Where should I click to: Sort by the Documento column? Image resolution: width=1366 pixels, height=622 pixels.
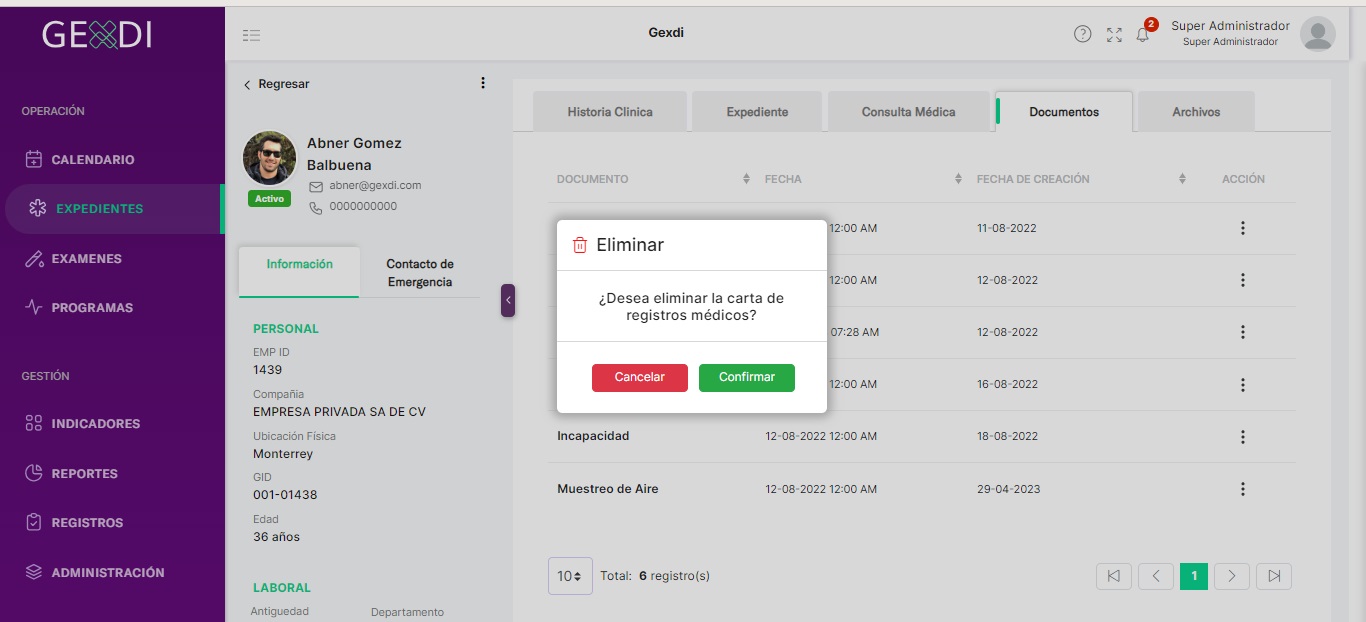[746, 179]
